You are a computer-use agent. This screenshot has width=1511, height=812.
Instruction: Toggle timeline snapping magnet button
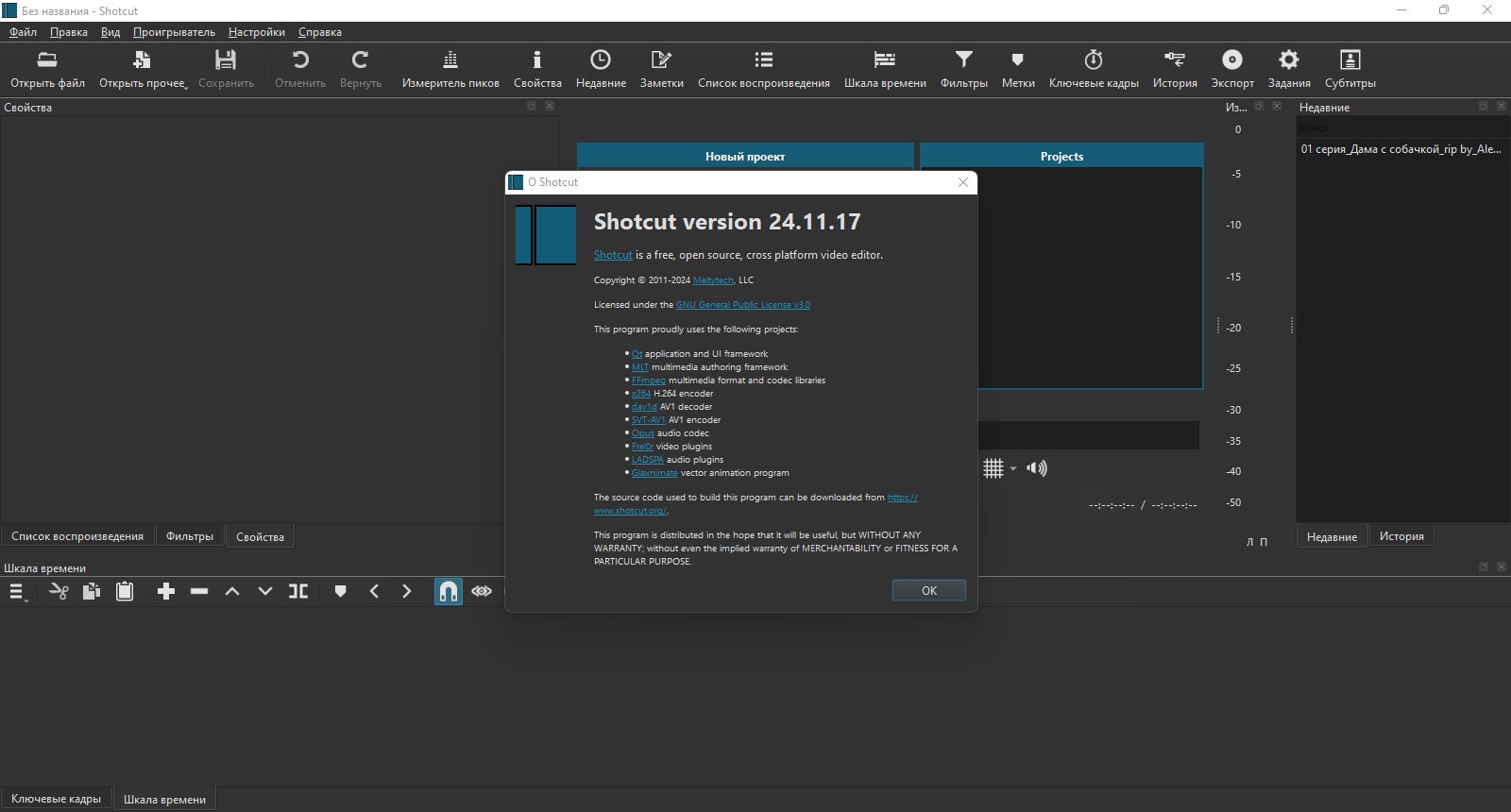449,591
